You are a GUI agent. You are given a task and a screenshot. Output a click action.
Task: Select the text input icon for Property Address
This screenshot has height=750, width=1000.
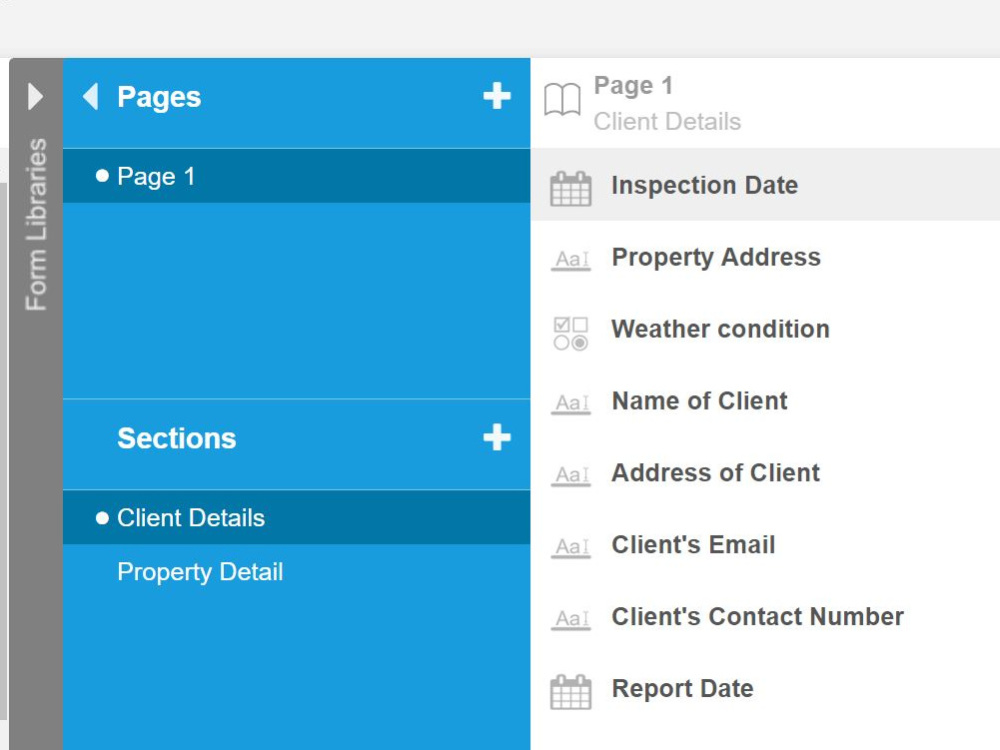(x=570, y=258)
